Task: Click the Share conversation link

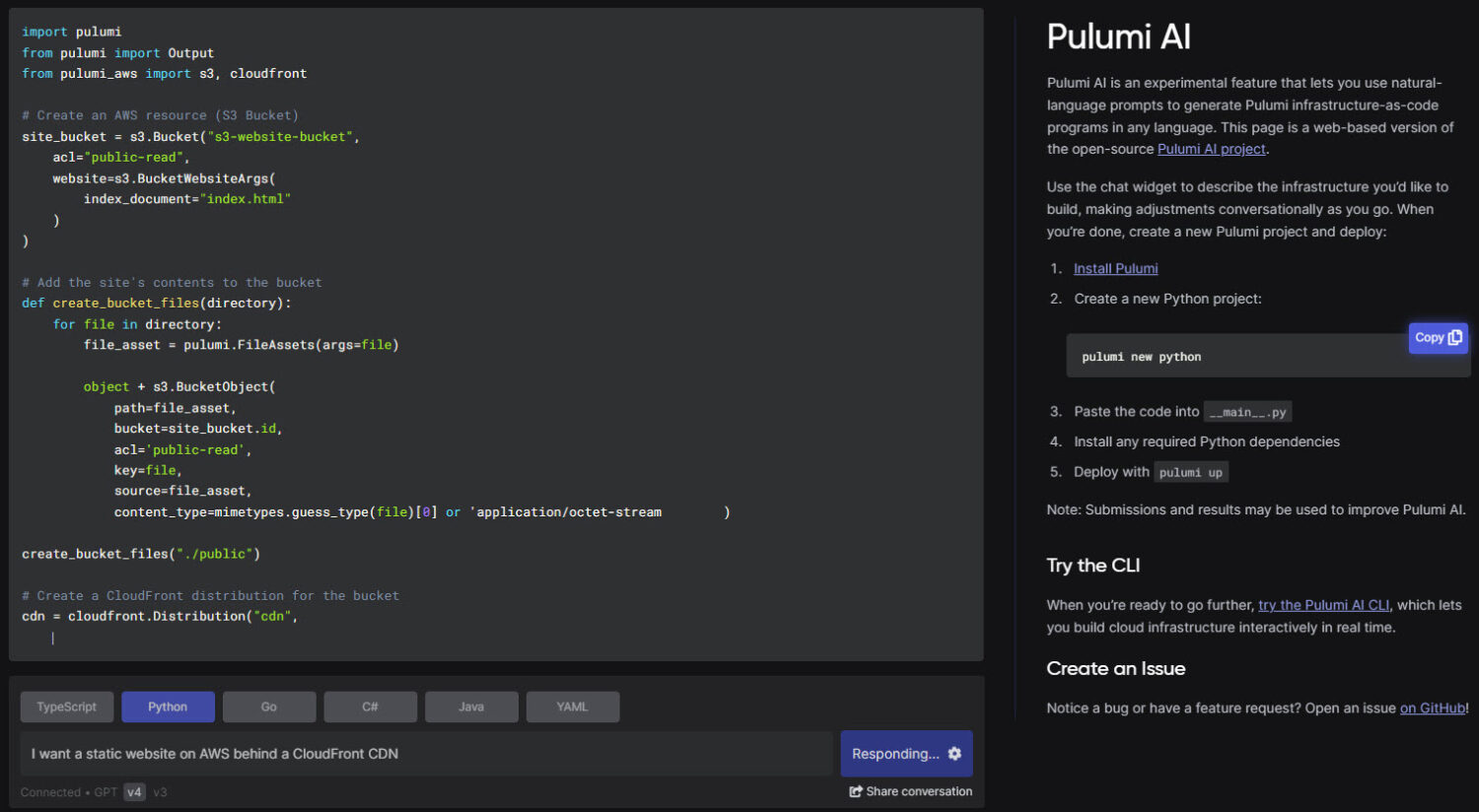Action: (x=911, y=791)
